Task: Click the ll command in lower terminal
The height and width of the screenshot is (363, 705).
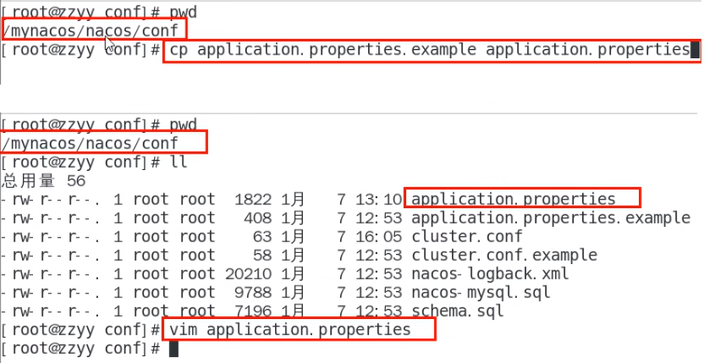Action: (x=178, y=162)
